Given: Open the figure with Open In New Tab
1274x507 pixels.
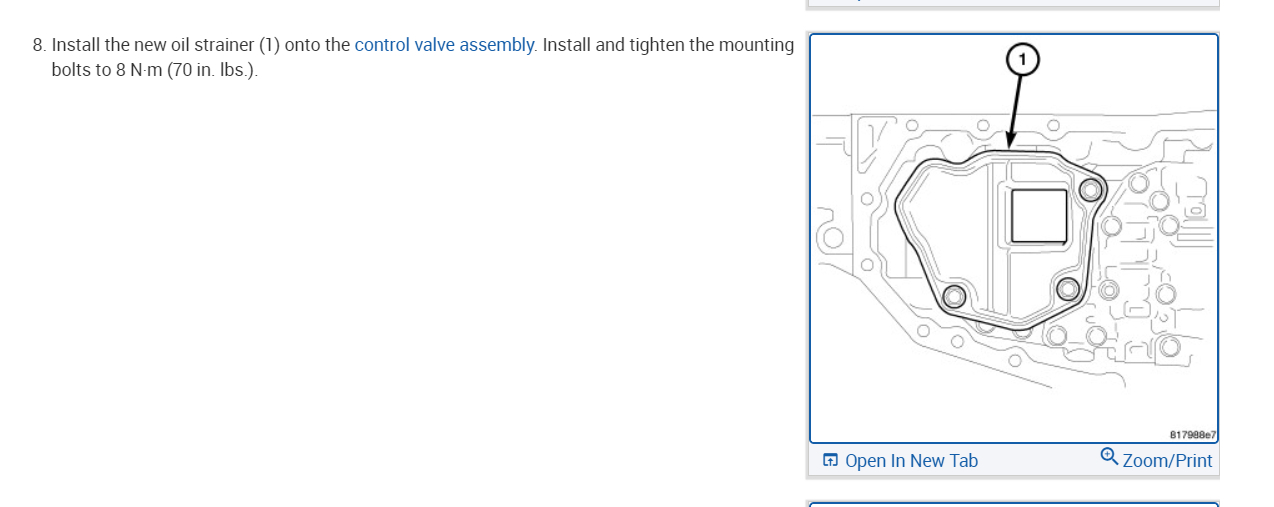Looking at the screenshot, I should coord(911,461).
